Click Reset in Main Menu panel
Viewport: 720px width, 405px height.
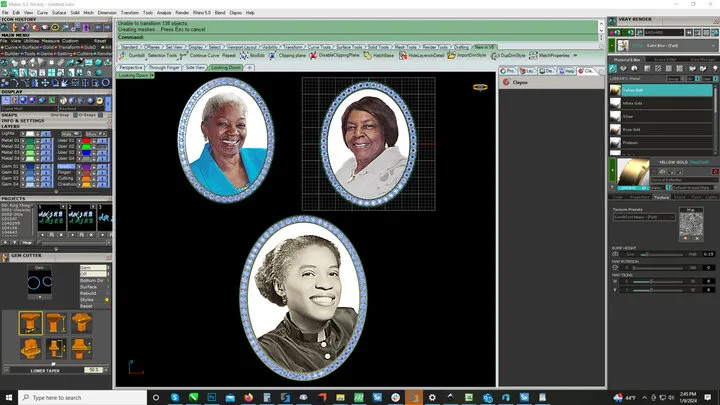click(x=100, y=41)
